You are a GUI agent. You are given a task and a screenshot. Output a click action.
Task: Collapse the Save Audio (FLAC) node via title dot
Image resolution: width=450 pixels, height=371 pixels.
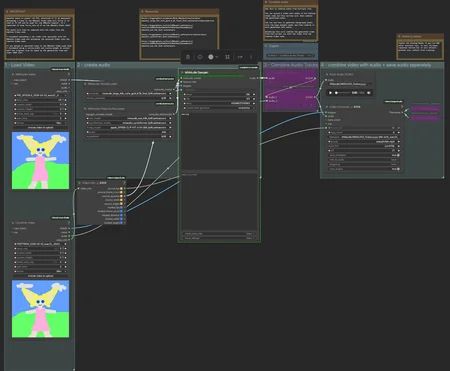point(327,74)
